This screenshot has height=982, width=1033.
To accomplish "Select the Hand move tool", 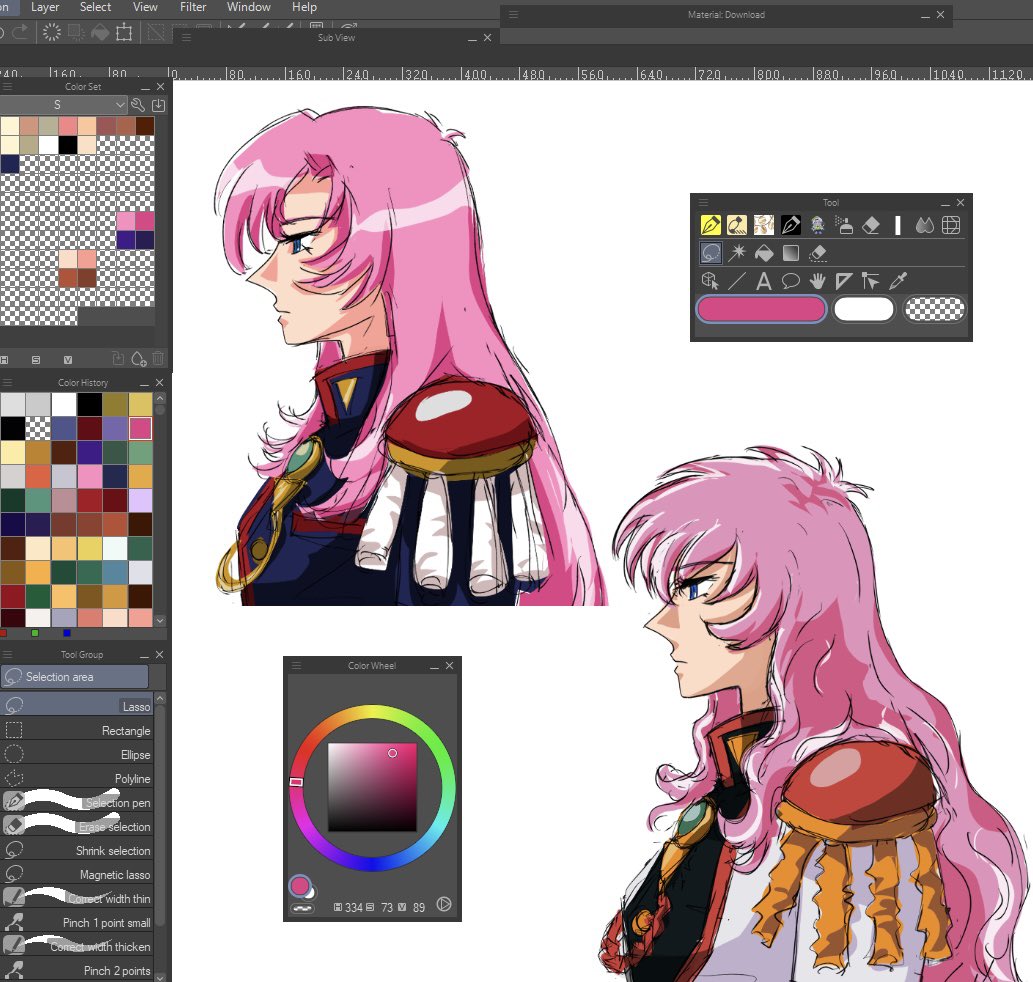I will coord(818,281).
